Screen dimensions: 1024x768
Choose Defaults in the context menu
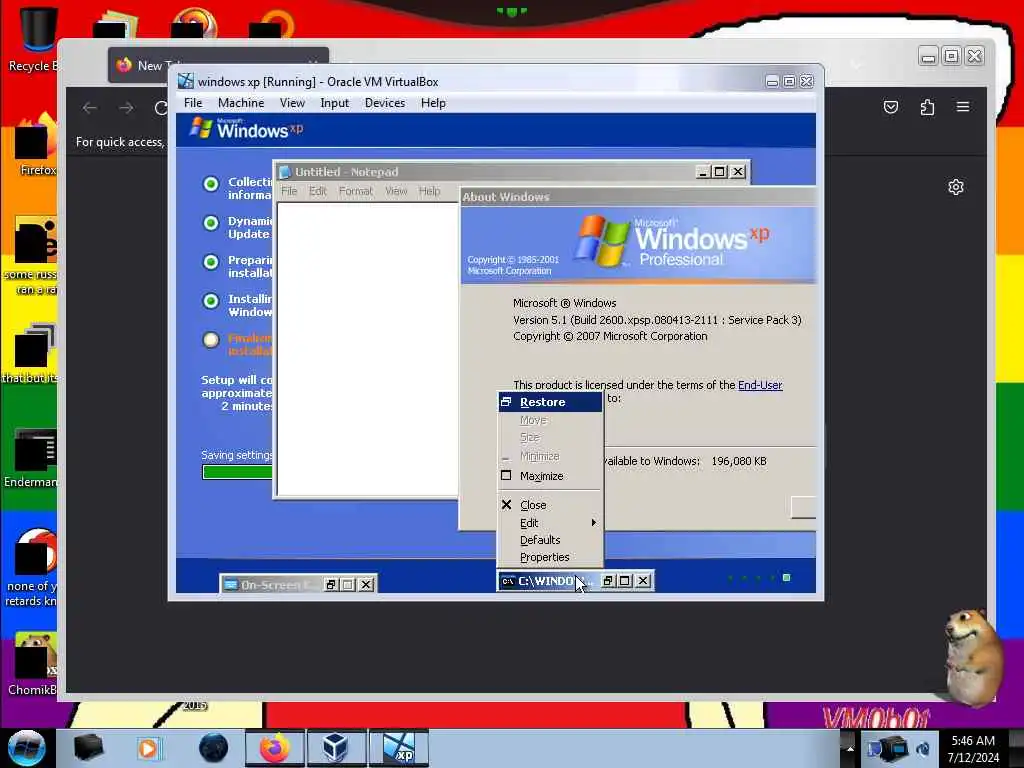tap(550, 540)
